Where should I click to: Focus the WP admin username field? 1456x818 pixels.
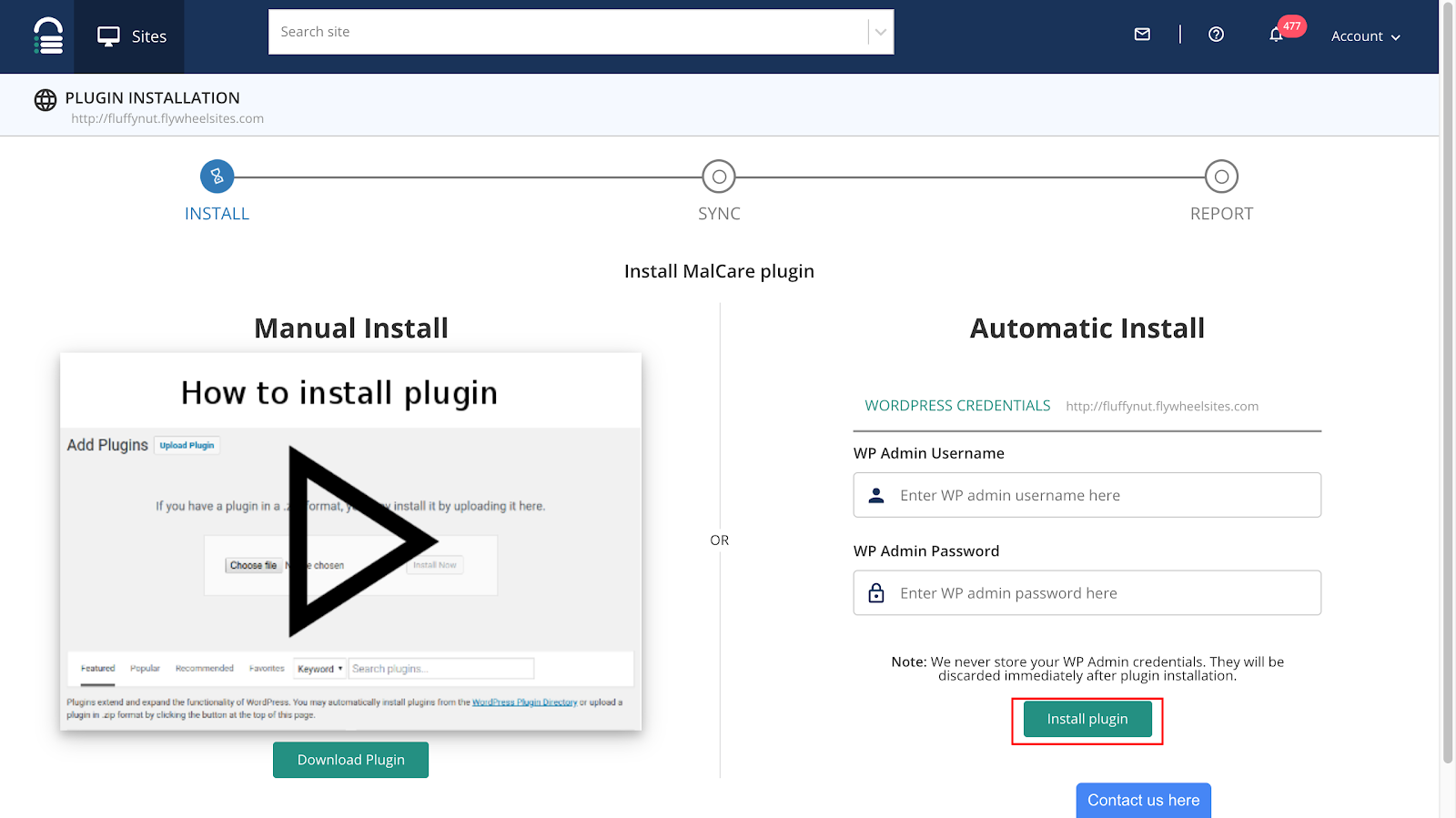[x=1087, y=495]
